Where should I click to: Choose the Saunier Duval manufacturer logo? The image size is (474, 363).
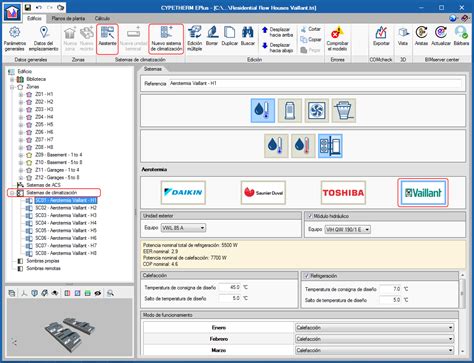pos(263,192)
